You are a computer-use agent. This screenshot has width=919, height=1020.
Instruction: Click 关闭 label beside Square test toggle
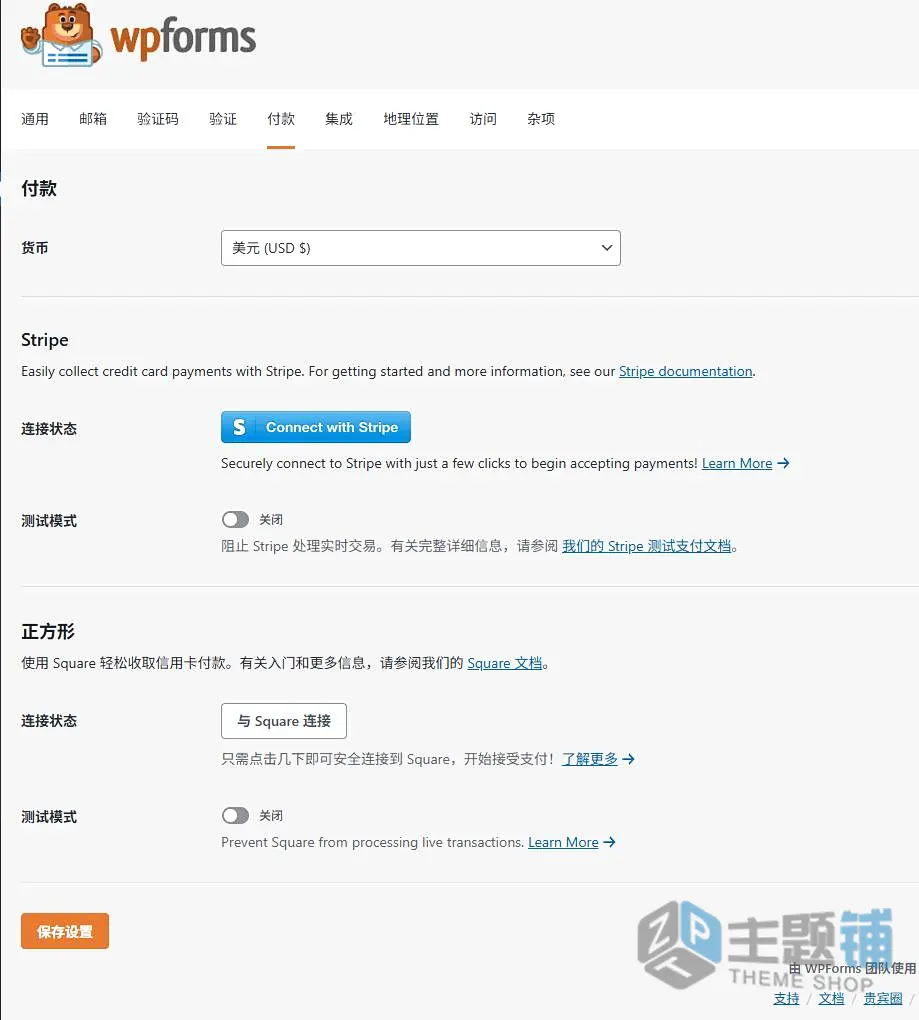tap(271, 816)
